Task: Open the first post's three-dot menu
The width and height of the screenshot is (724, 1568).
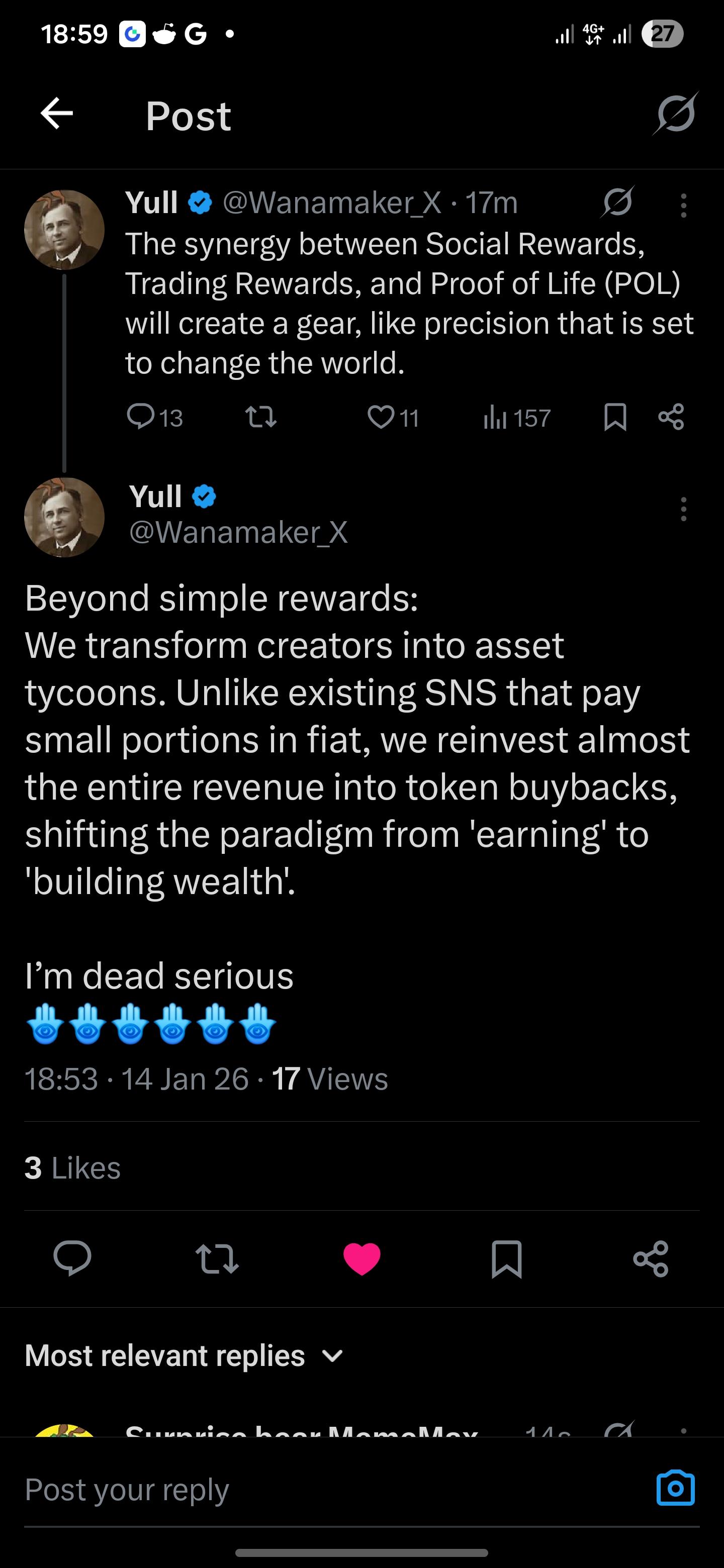Action: [683, 206]
